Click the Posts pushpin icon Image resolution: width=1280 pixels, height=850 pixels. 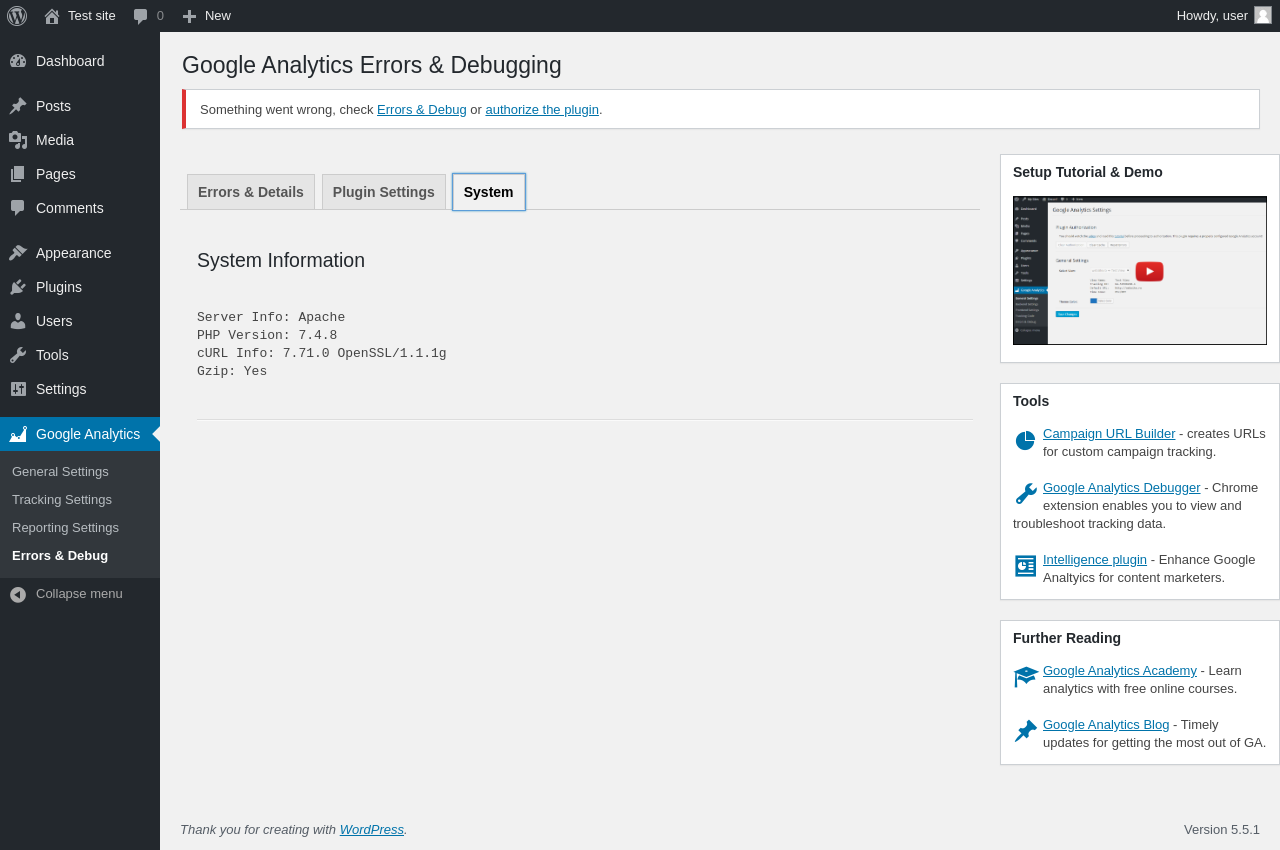pyautogui.click(x=18, y=106)
